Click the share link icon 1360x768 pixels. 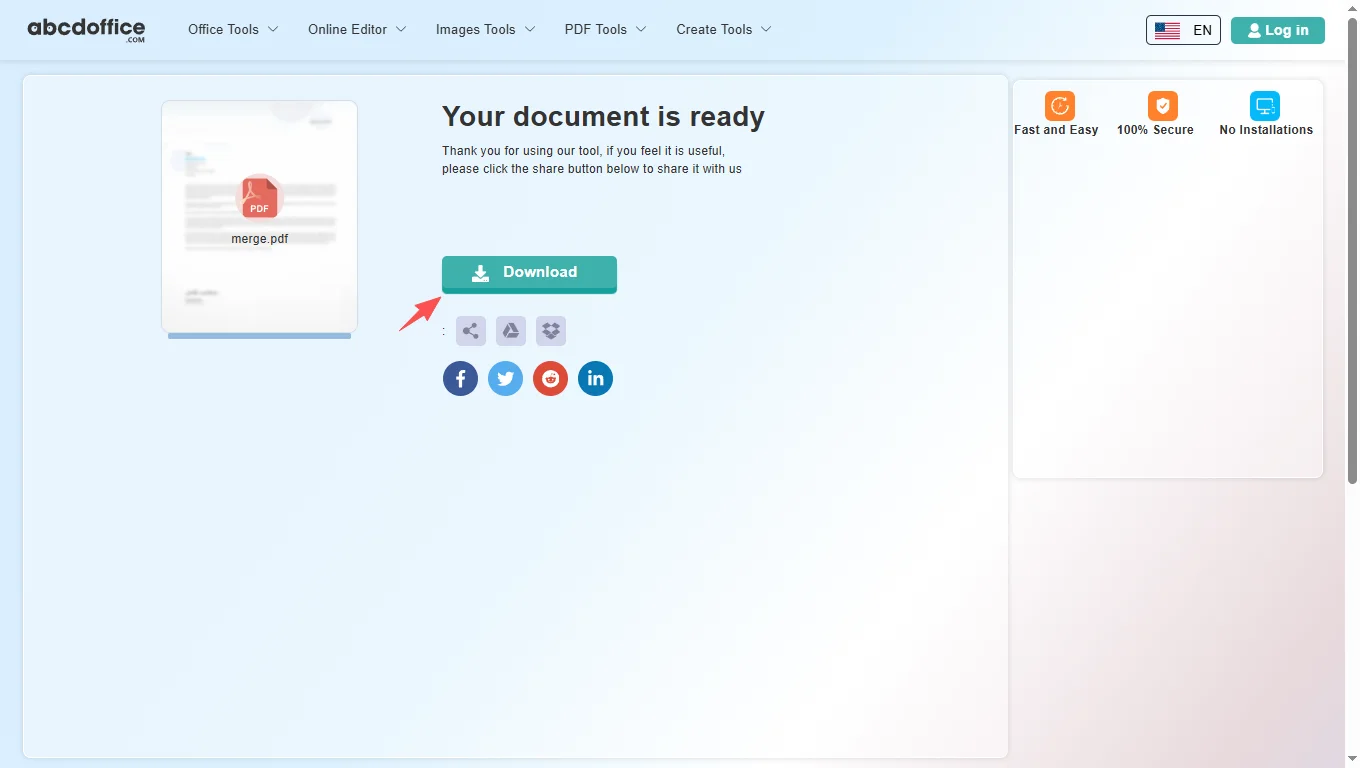(x=471, y=331)
